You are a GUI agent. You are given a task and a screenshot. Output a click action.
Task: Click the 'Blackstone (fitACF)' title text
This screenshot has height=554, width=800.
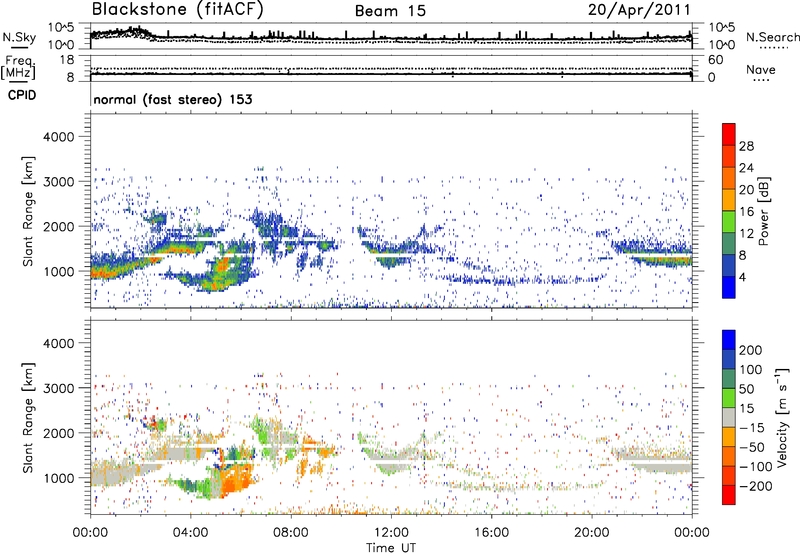(178, 10)
